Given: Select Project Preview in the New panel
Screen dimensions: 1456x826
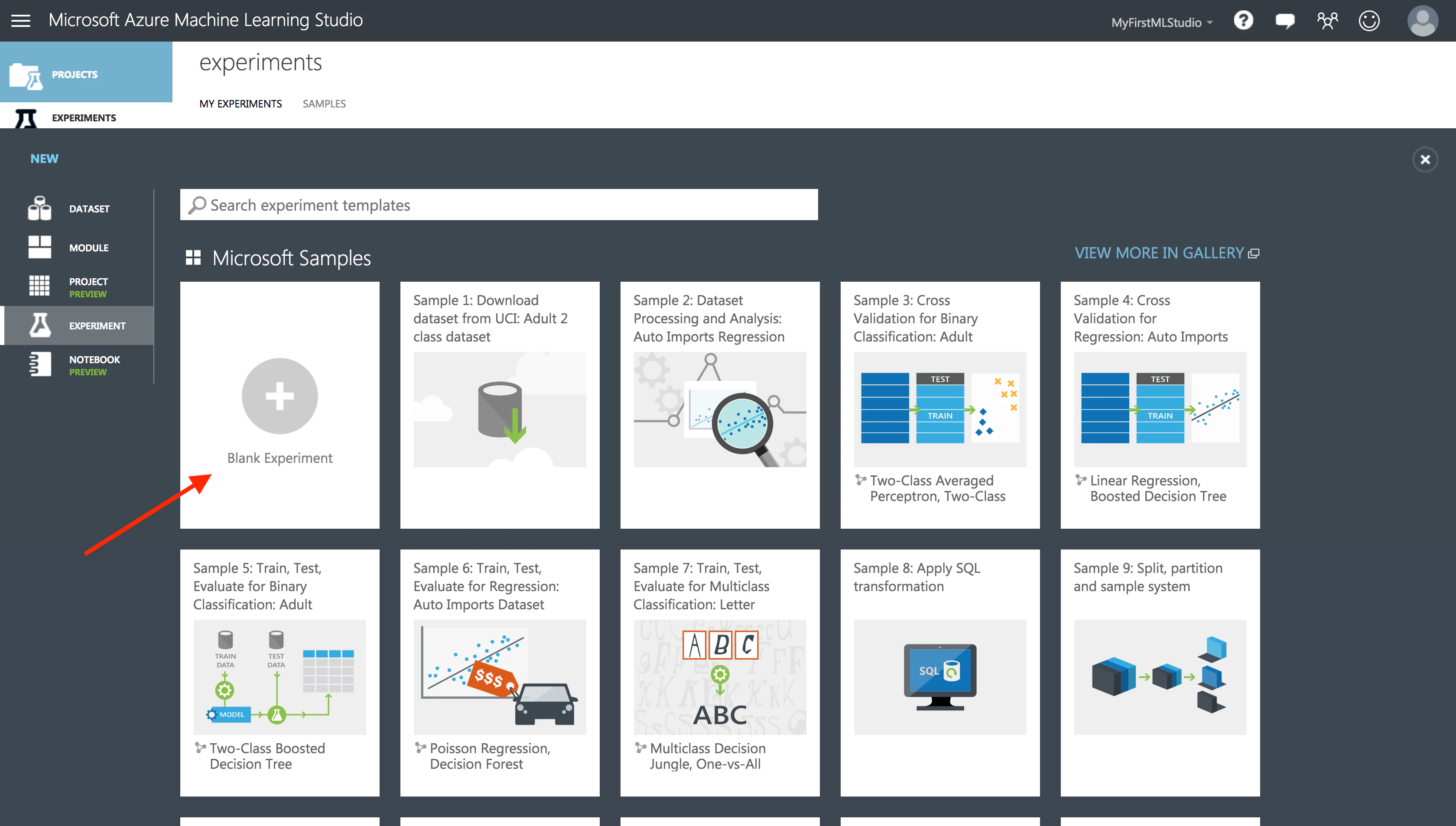Looking at the screenshot, I should 77,286.
